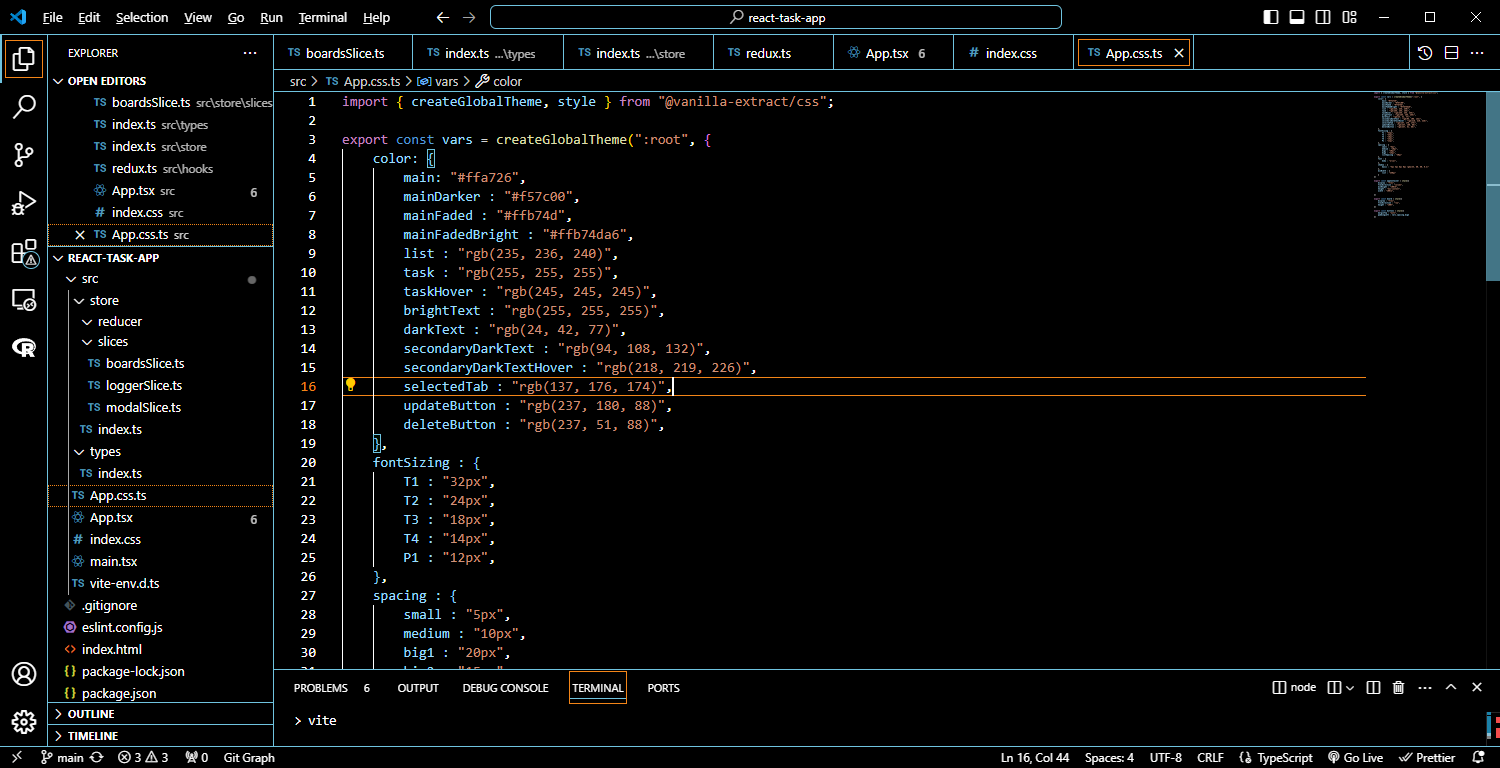
Task: Open notifications bell in status bar
Action: pyautogui.click(x=1478, y=757)
